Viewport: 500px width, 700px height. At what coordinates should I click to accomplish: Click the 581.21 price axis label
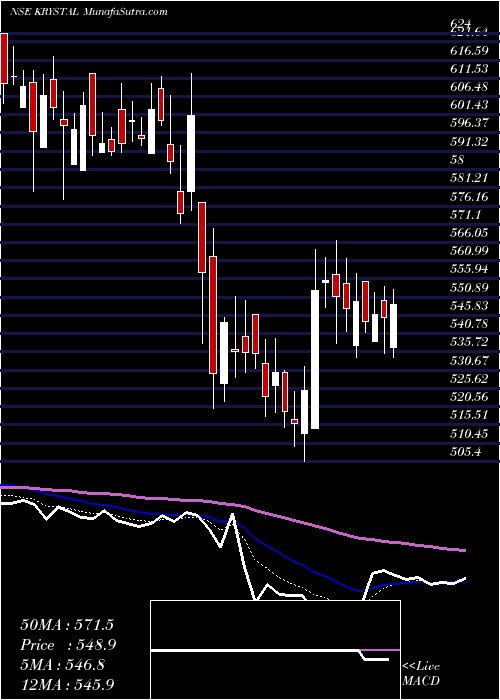tap(469, 178)
